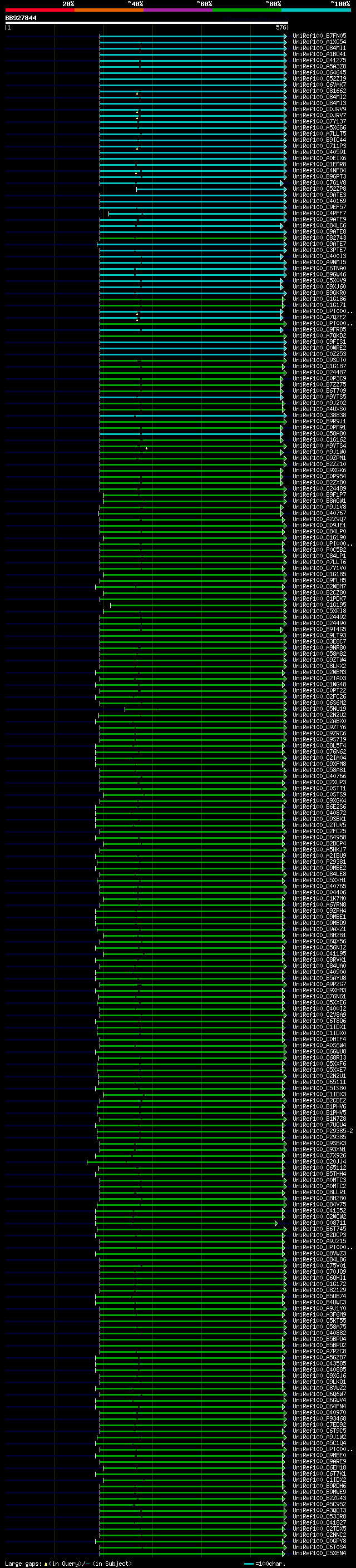Image resolution: width=356 pixels, height=1568 pixels.
Task: Select the UniRef100_A7LLT5 entry
Action: (x=319, y=134)
